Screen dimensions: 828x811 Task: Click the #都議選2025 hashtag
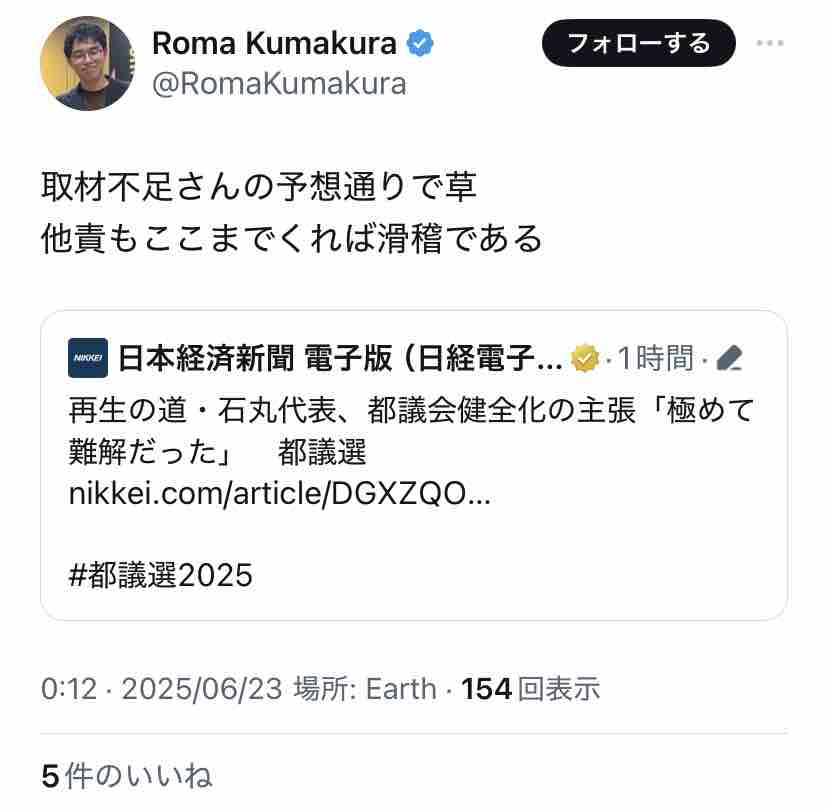160,575
